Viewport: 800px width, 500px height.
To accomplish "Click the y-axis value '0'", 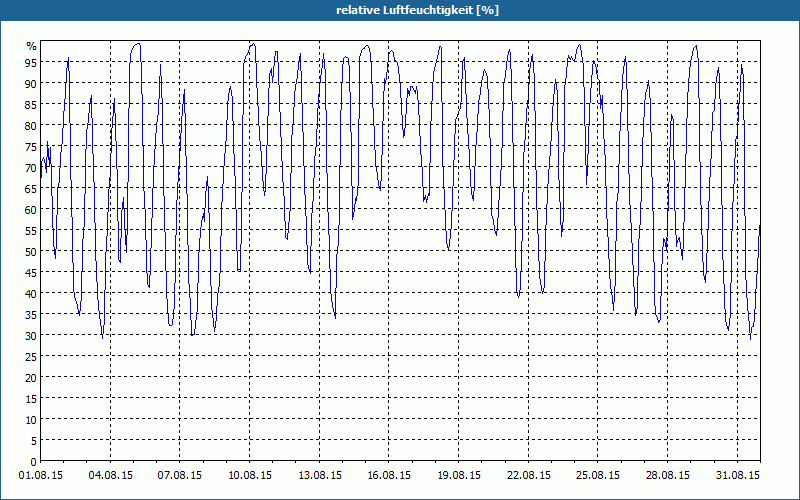I will [34, 462].
